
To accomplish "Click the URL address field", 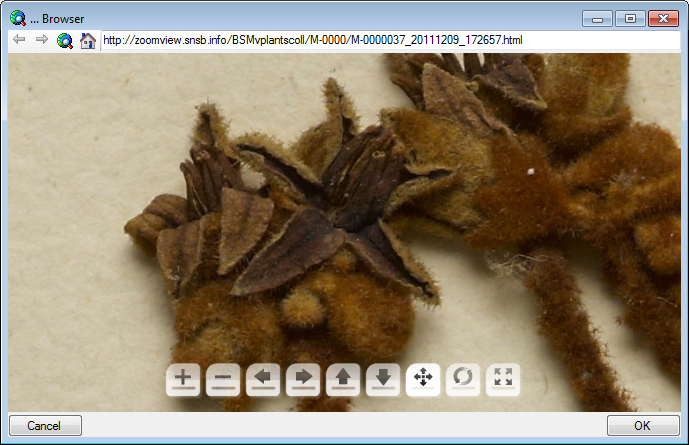I will pyautogui.click(x=391, y=40).
